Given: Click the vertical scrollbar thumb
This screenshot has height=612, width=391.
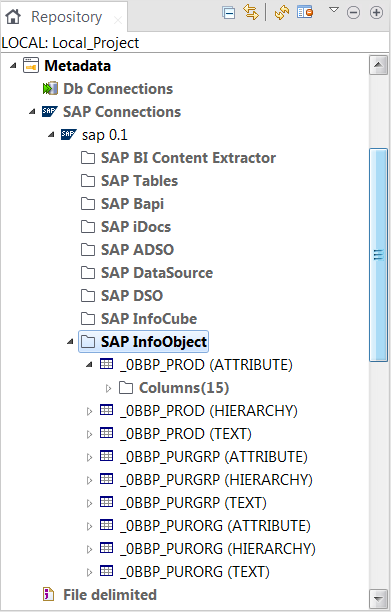Looking at the screenshot, I should (378, 255).
